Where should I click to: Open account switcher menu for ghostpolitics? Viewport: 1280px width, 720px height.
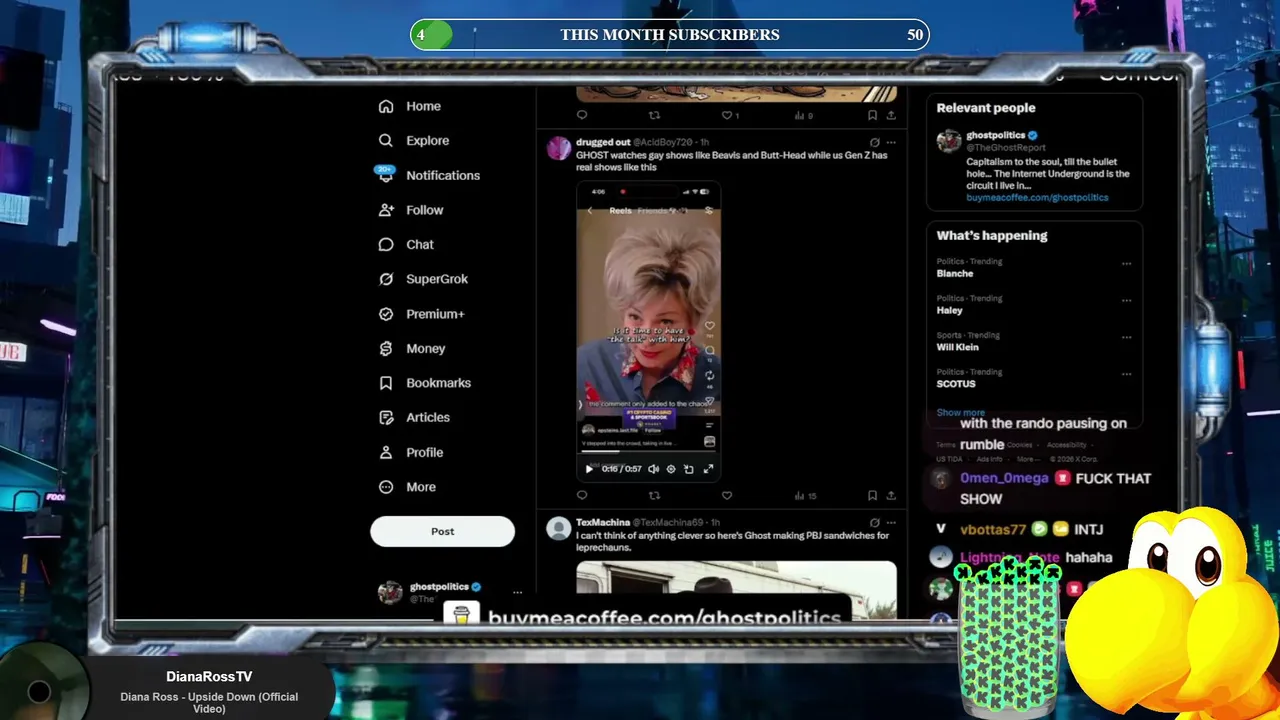[517, 593]
